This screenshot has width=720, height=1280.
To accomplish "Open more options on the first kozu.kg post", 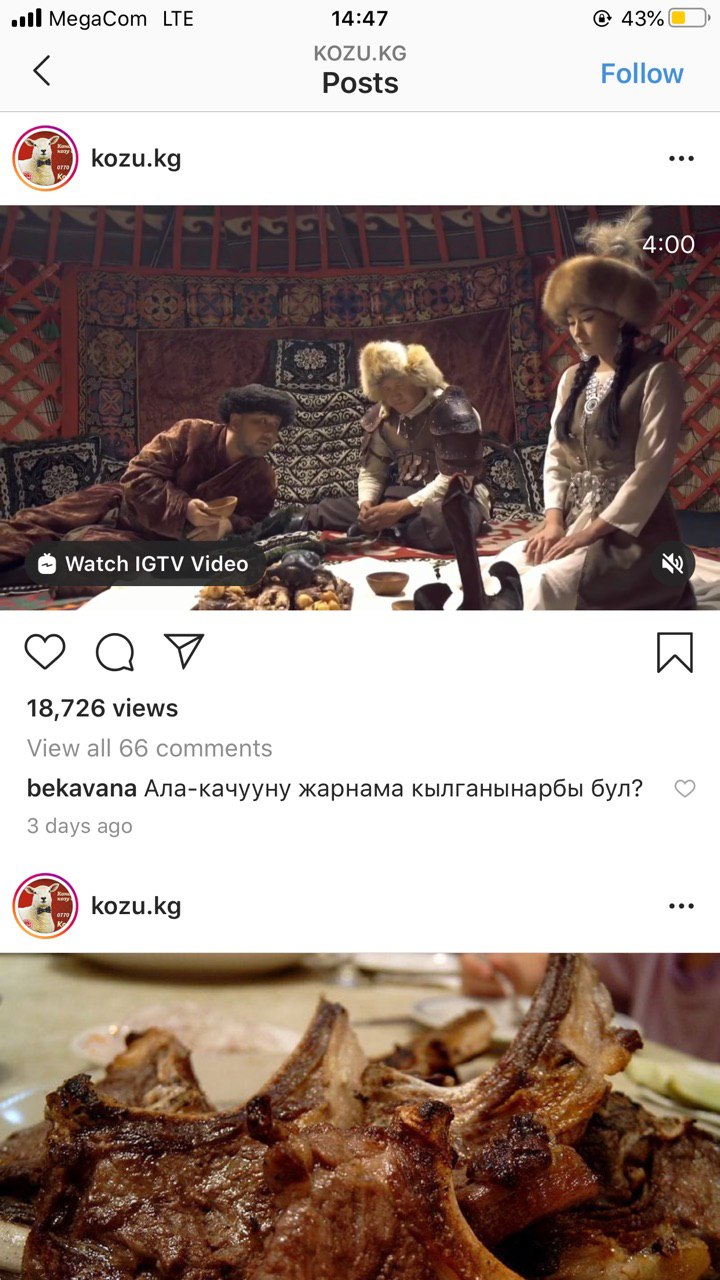I will (681, 159).
